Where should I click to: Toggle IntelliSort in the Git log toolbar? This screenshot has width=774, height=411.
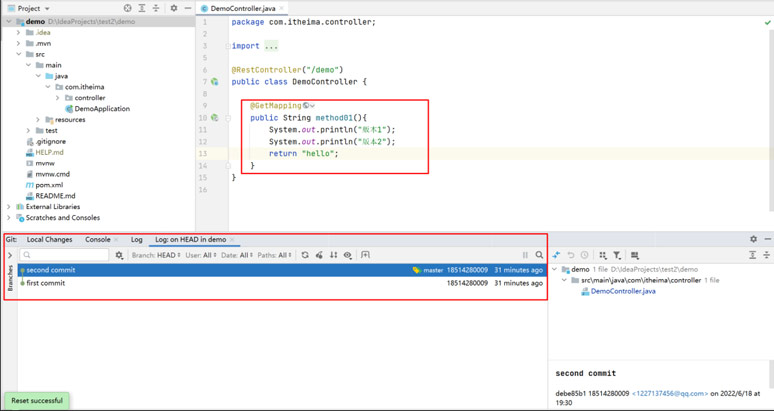tap(334, 255)
